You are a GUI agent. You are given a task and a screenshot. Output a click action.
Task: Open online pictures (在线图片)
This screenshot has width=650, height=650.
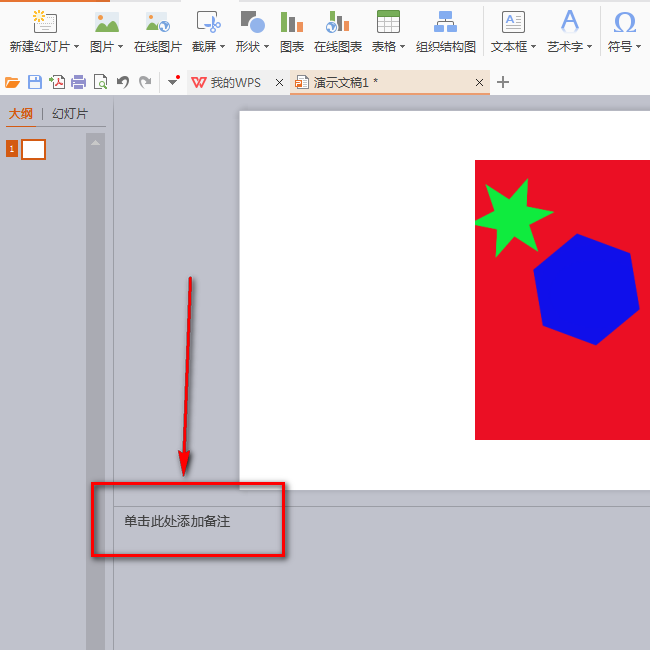click(158, 32)
